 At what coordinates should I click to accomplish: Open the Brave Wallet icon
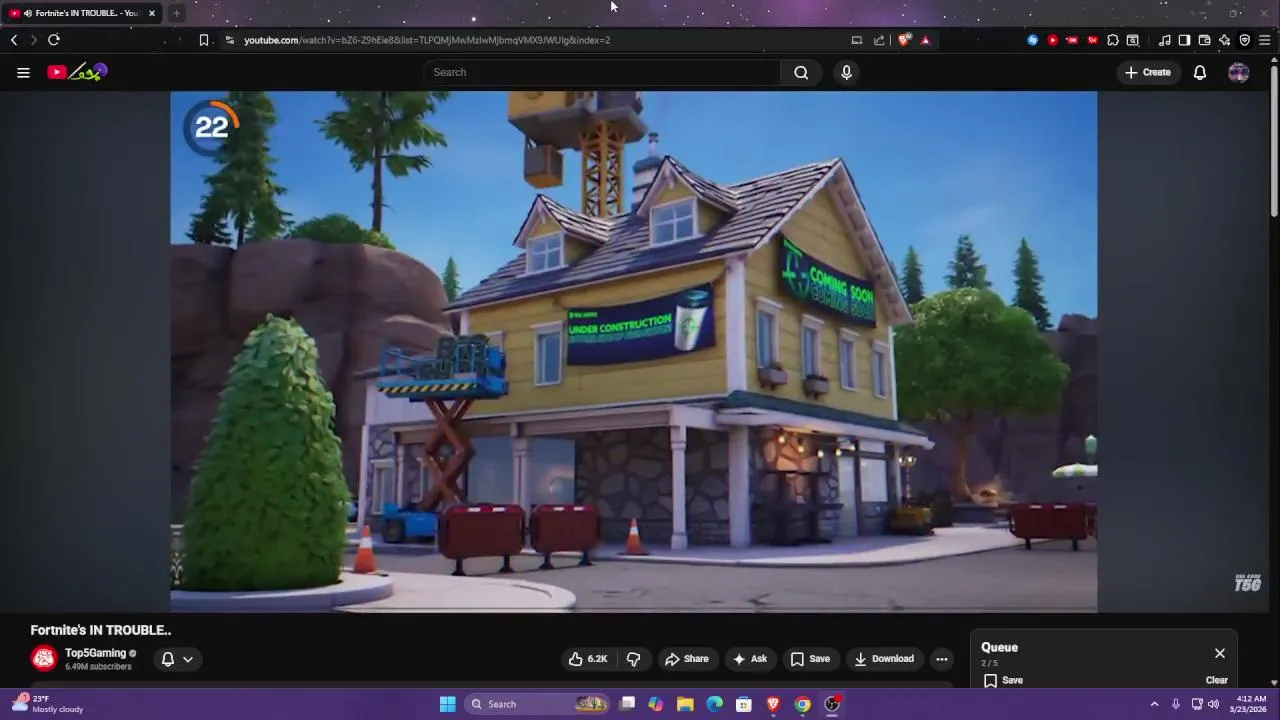[x=1205, y=40]
